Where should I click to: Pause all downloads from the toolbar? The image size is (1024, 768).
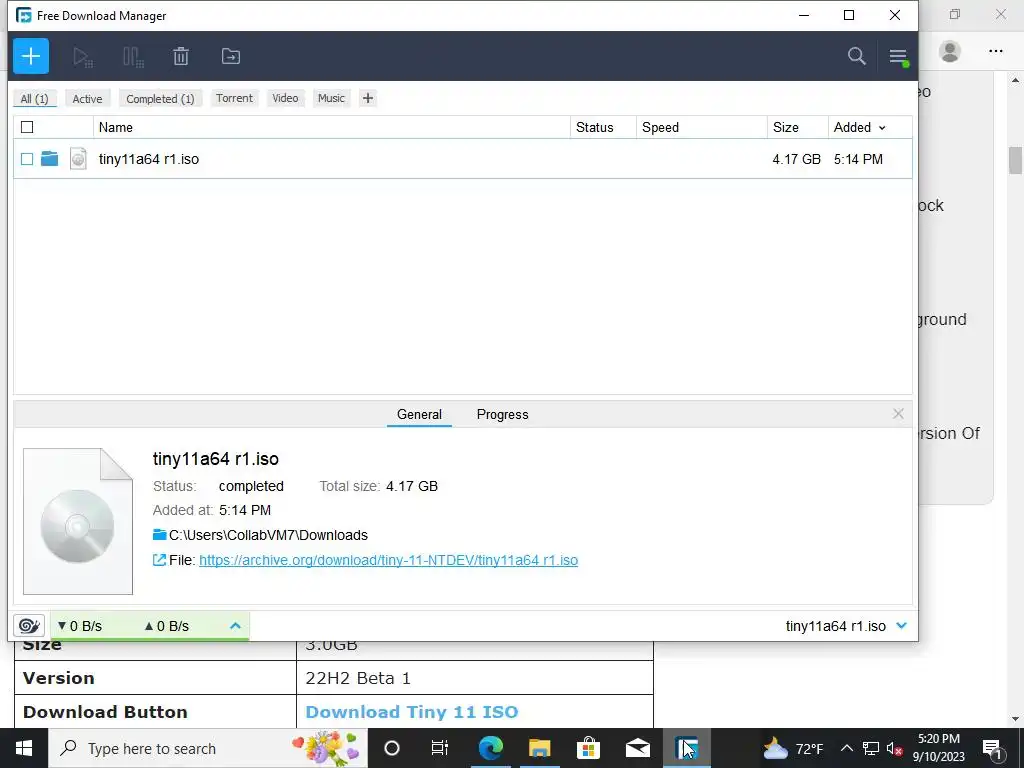[133, 57]
